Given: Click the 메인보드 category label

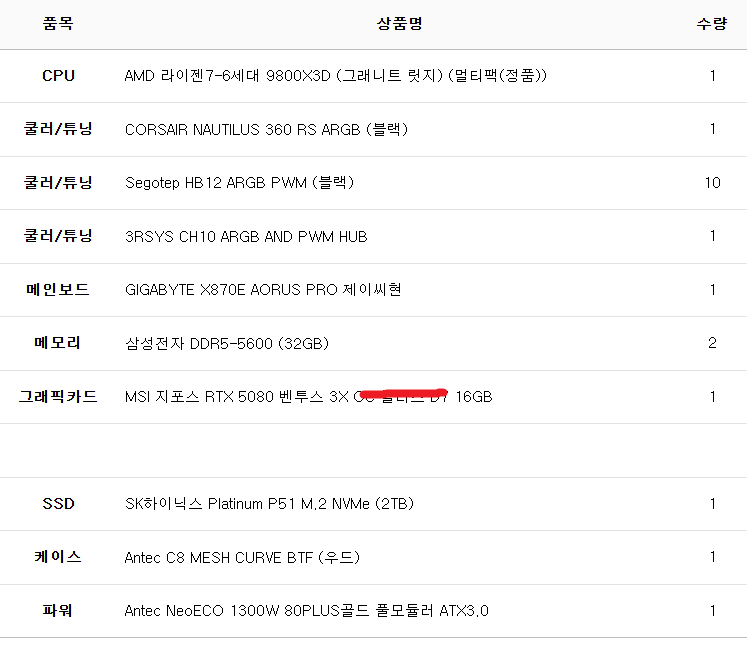Looking at the screenshot, I should [x=58, y=290].
